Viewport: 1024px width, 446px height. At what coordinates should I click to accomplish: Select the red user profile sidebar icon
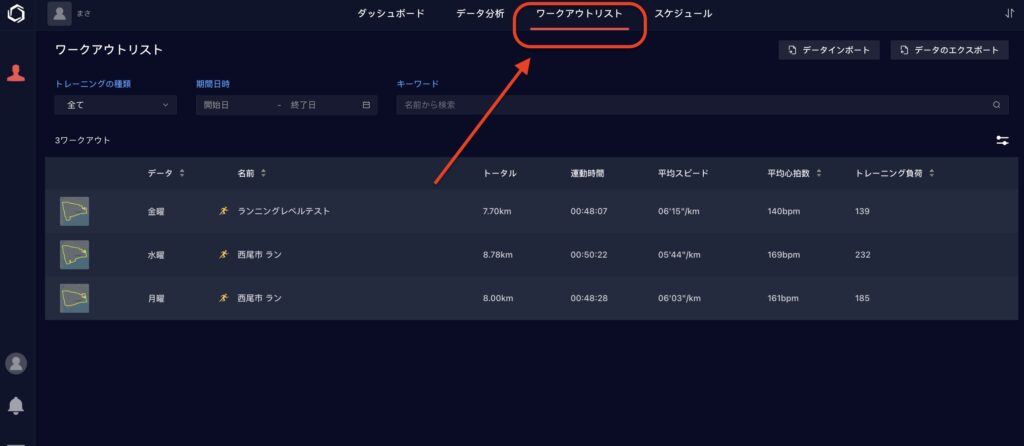tap(16, 73)
